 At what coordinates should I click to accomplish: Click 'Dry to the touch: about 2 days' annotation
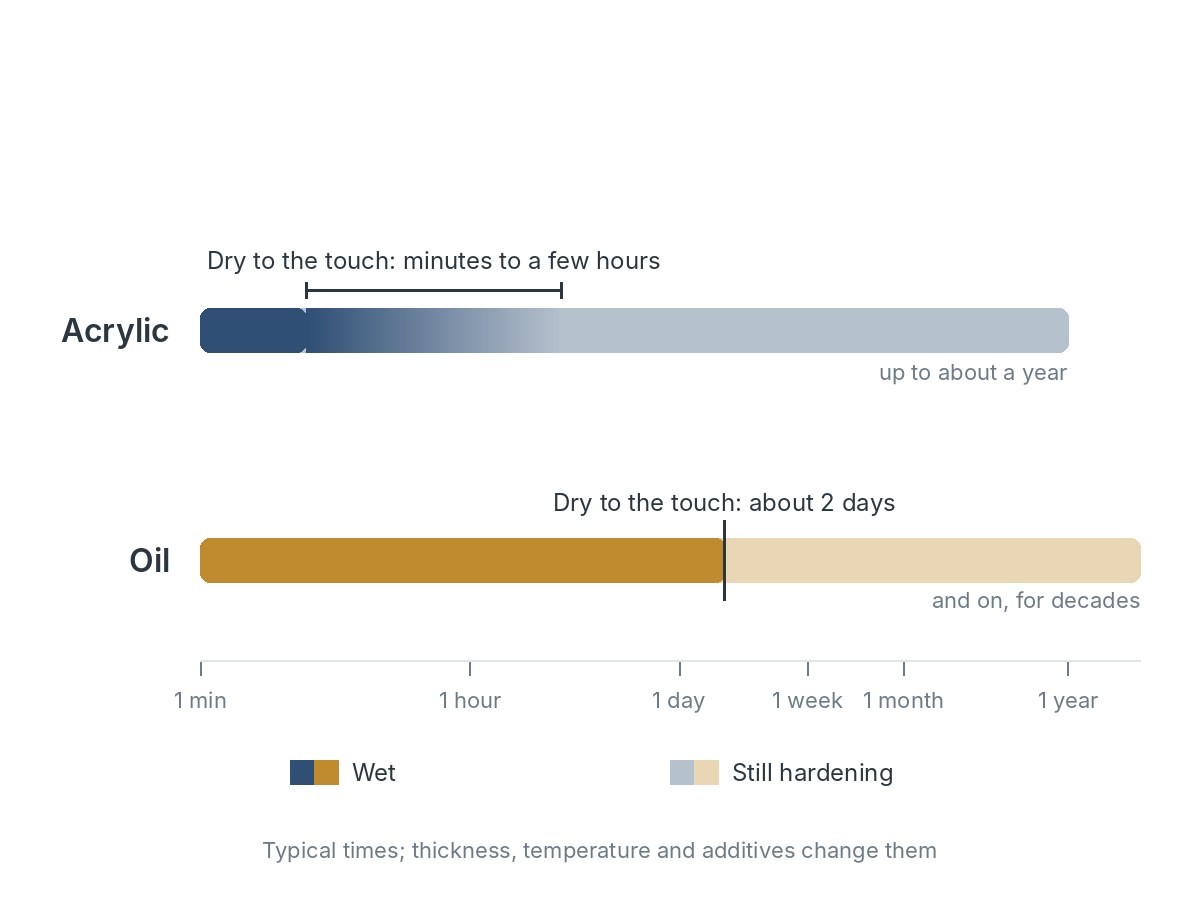(724, 503)
